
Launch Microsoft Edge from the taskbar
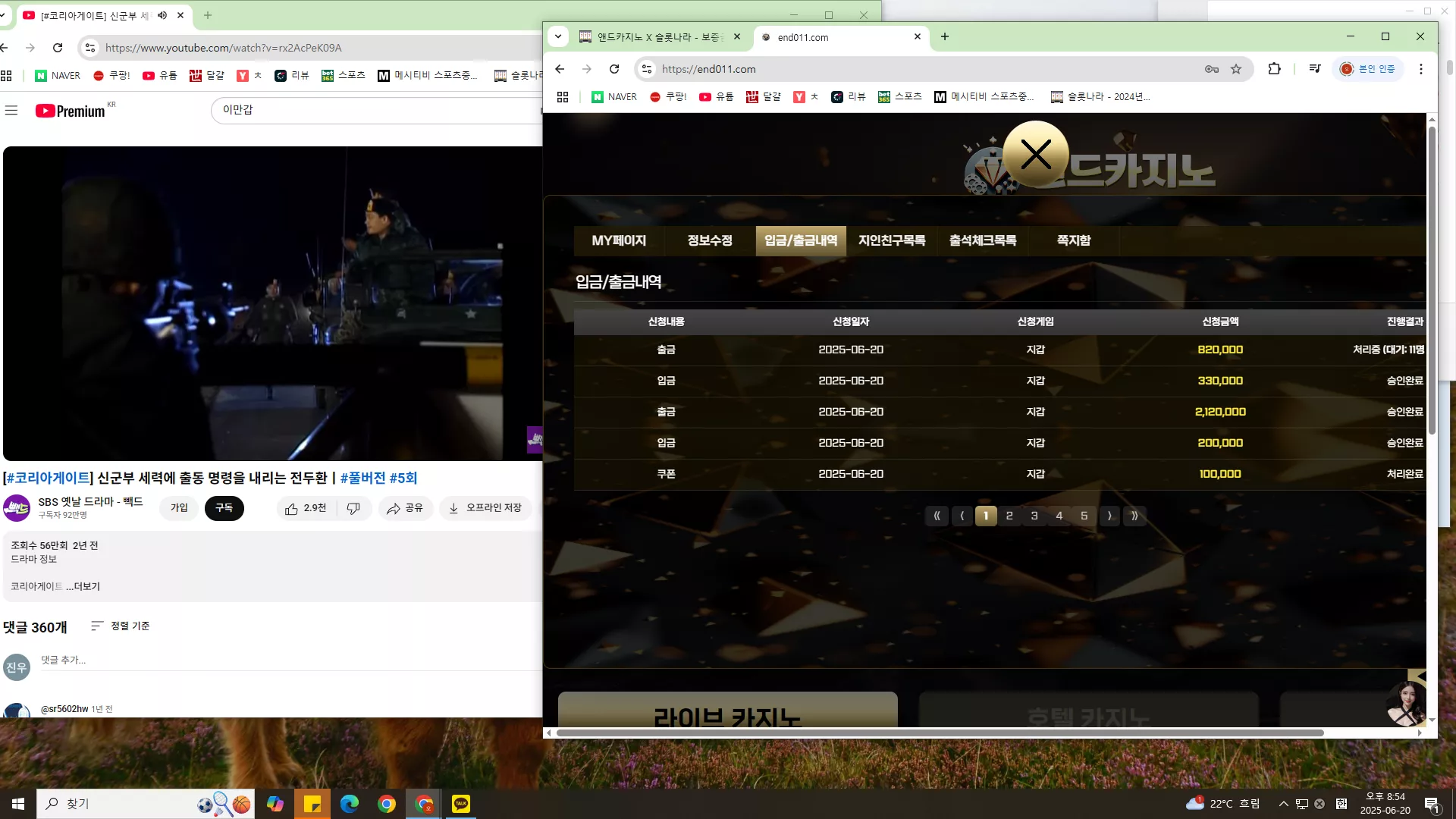[350, 804]
